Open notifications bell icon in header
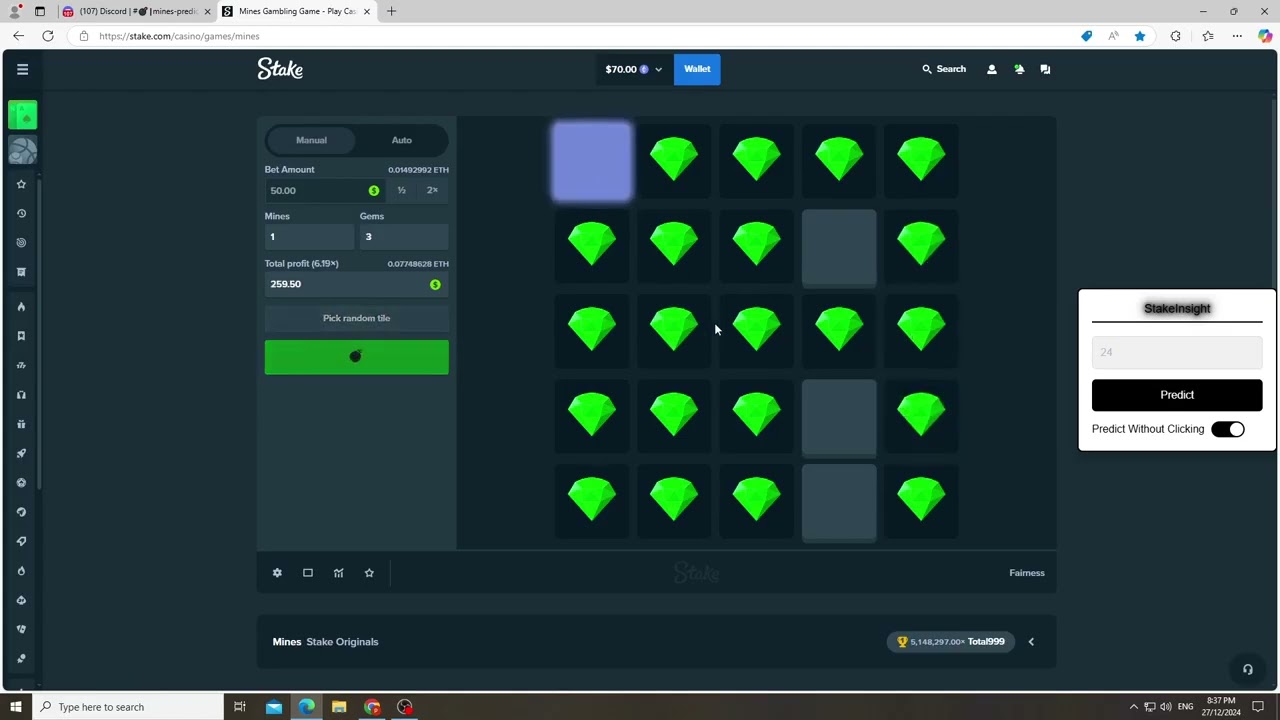 tap(1019, 69)
